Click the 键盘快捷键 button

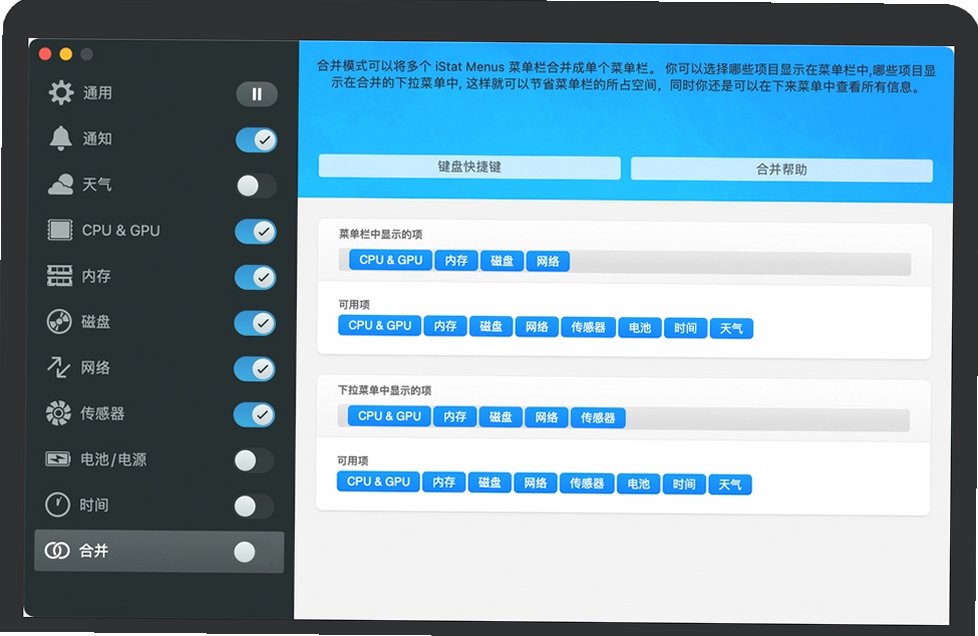pyautogui.click(x=470, y=167)
